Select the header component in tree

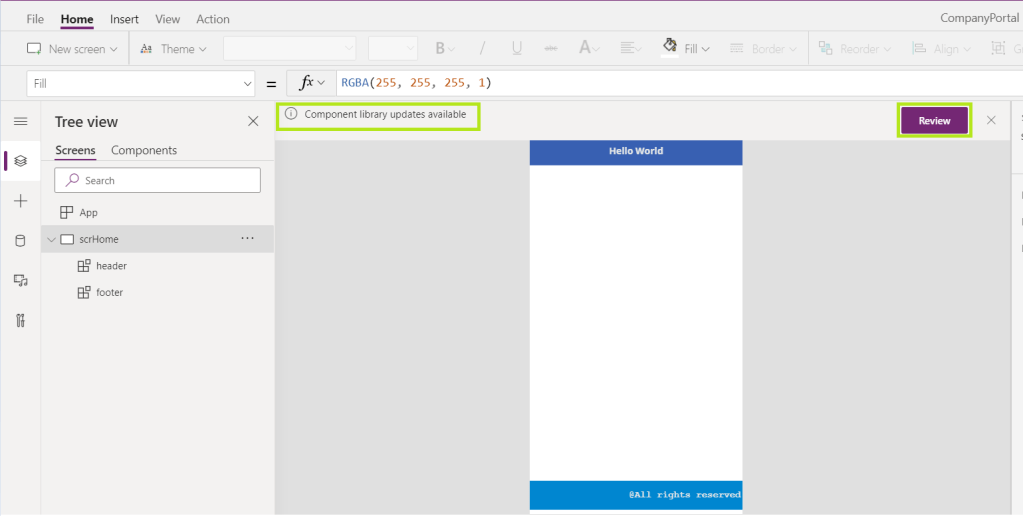click(x=111, y=266)
